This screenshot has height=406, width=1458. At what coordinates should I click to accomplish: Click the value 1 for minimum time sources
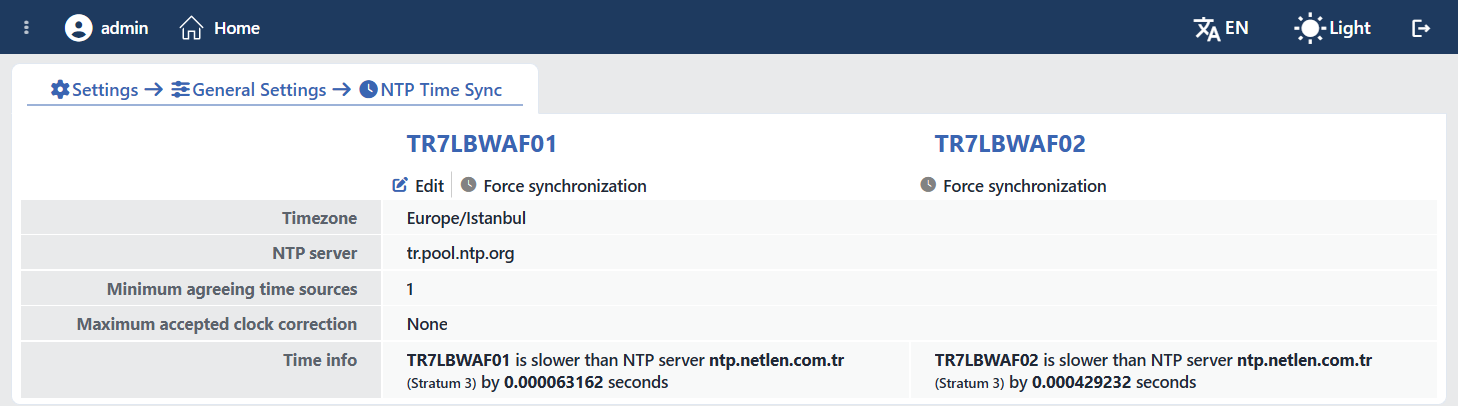click(x=410, y=289)
